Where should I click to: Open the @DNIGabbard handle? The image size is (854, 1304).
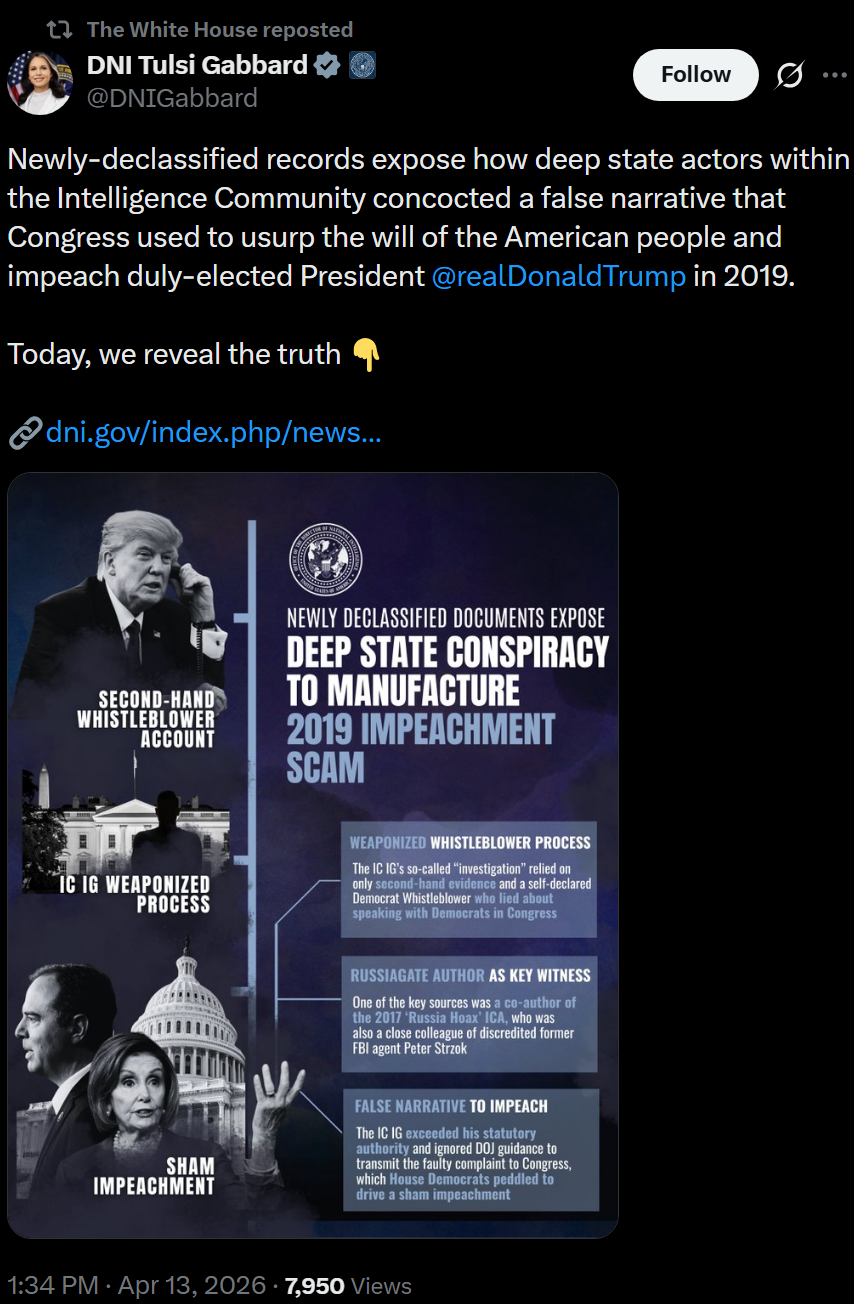(x=172, y=97)
